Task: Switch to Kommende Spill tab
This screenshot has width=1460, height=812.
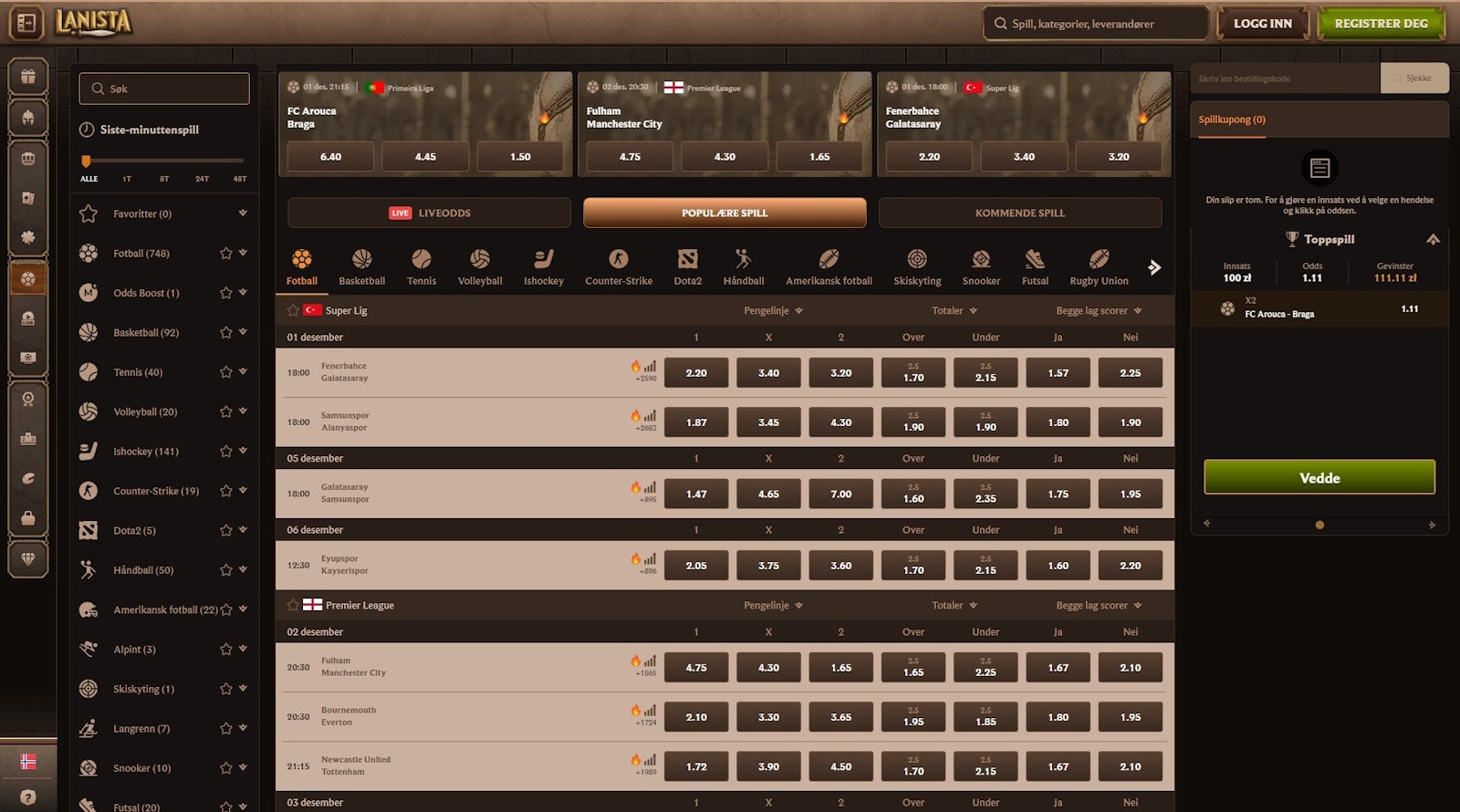Action: coord(1019,213)
